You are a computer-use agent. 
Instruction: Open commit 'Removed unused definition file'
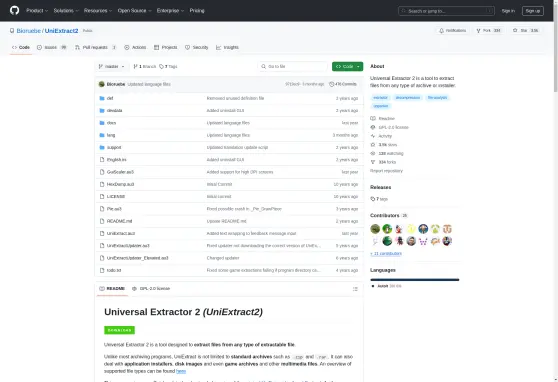(235, 98)
